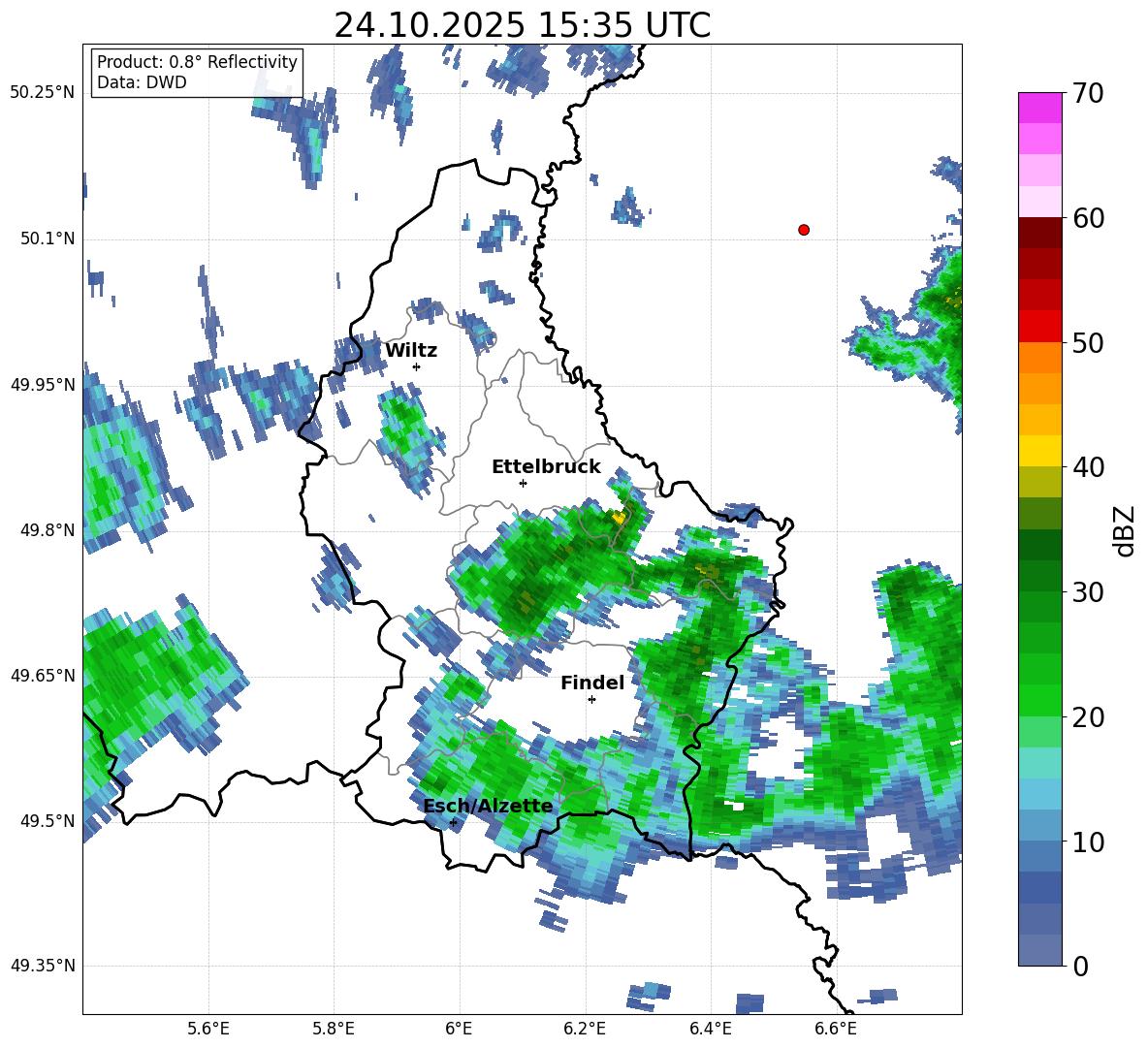
Task: Click the 0 value on colorbar
Action: pyautogui.click(x=1080, y=967)
